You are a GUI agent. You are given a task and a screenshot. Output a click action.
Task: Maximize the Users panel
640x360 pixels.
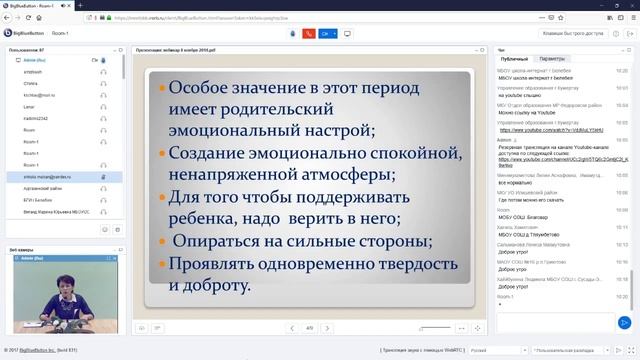tap(120, 50)
